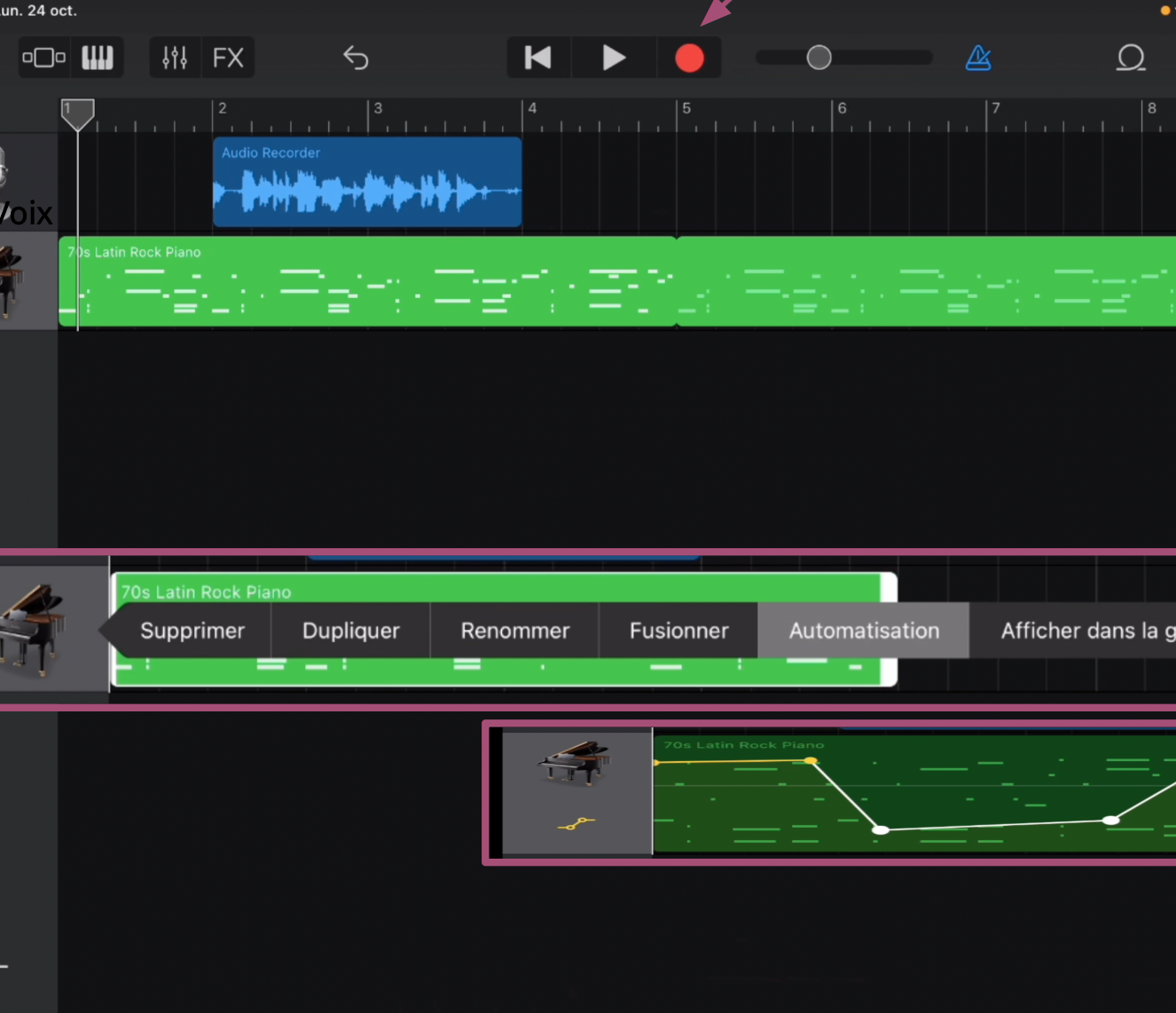1176x1013 pixels.
Task: Click bar 3 on the ruler
Action: click(x=378, y=108)
